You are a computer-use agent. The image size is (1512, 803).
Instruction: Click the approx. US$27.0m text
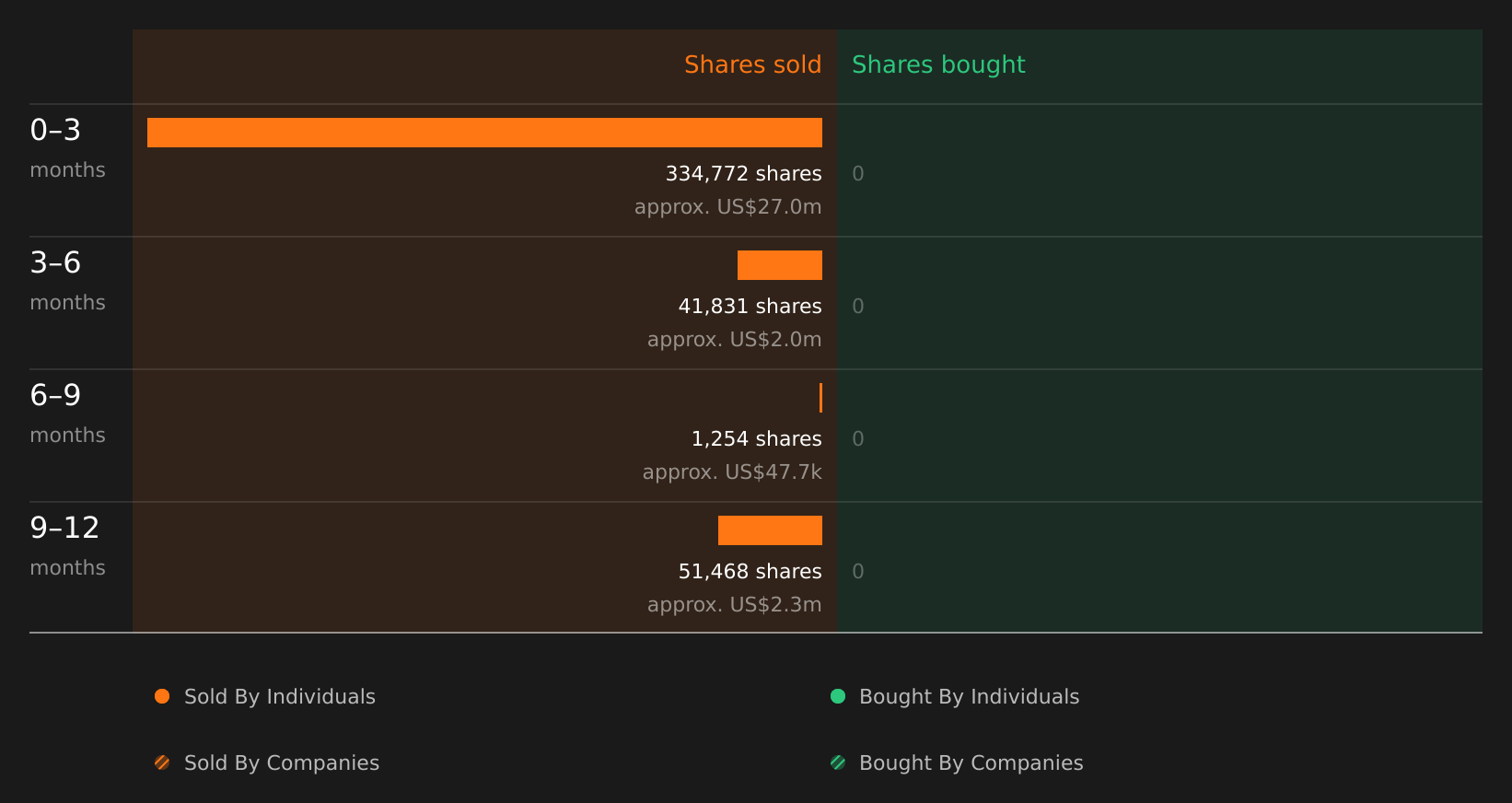[x=727, y=207]
